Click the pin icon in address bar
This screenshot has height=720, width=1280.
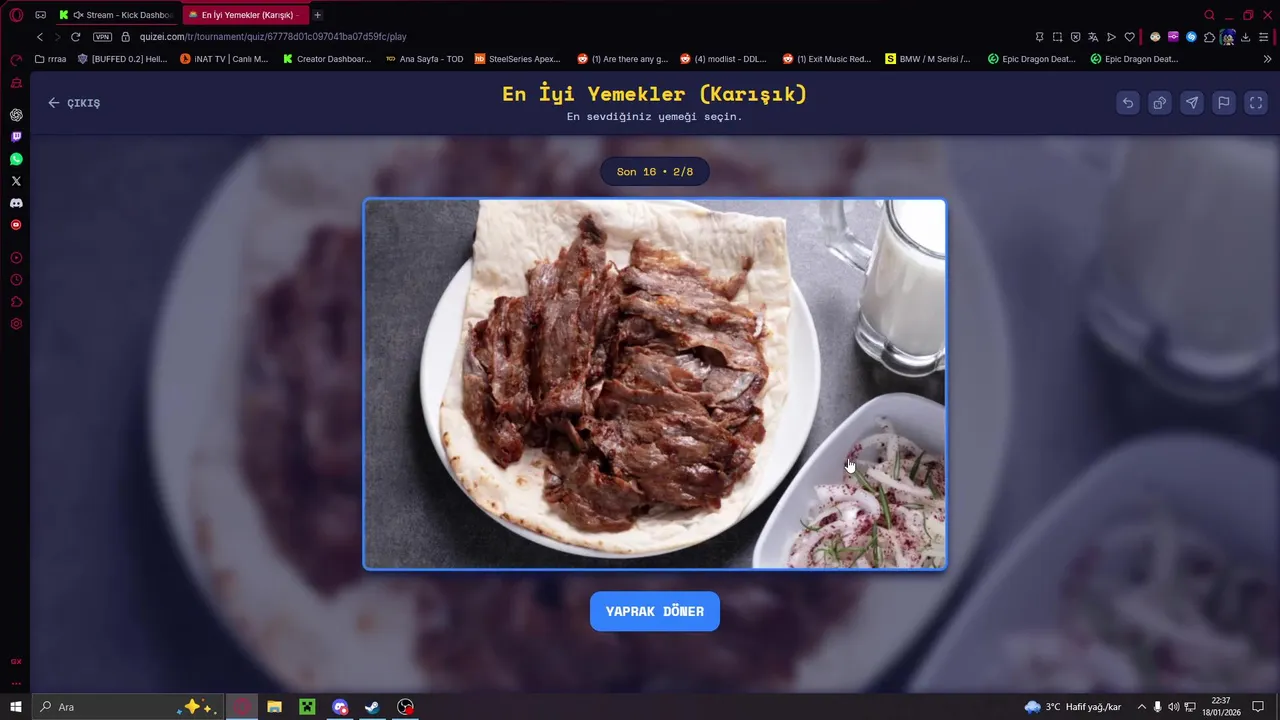point(1040,37)
